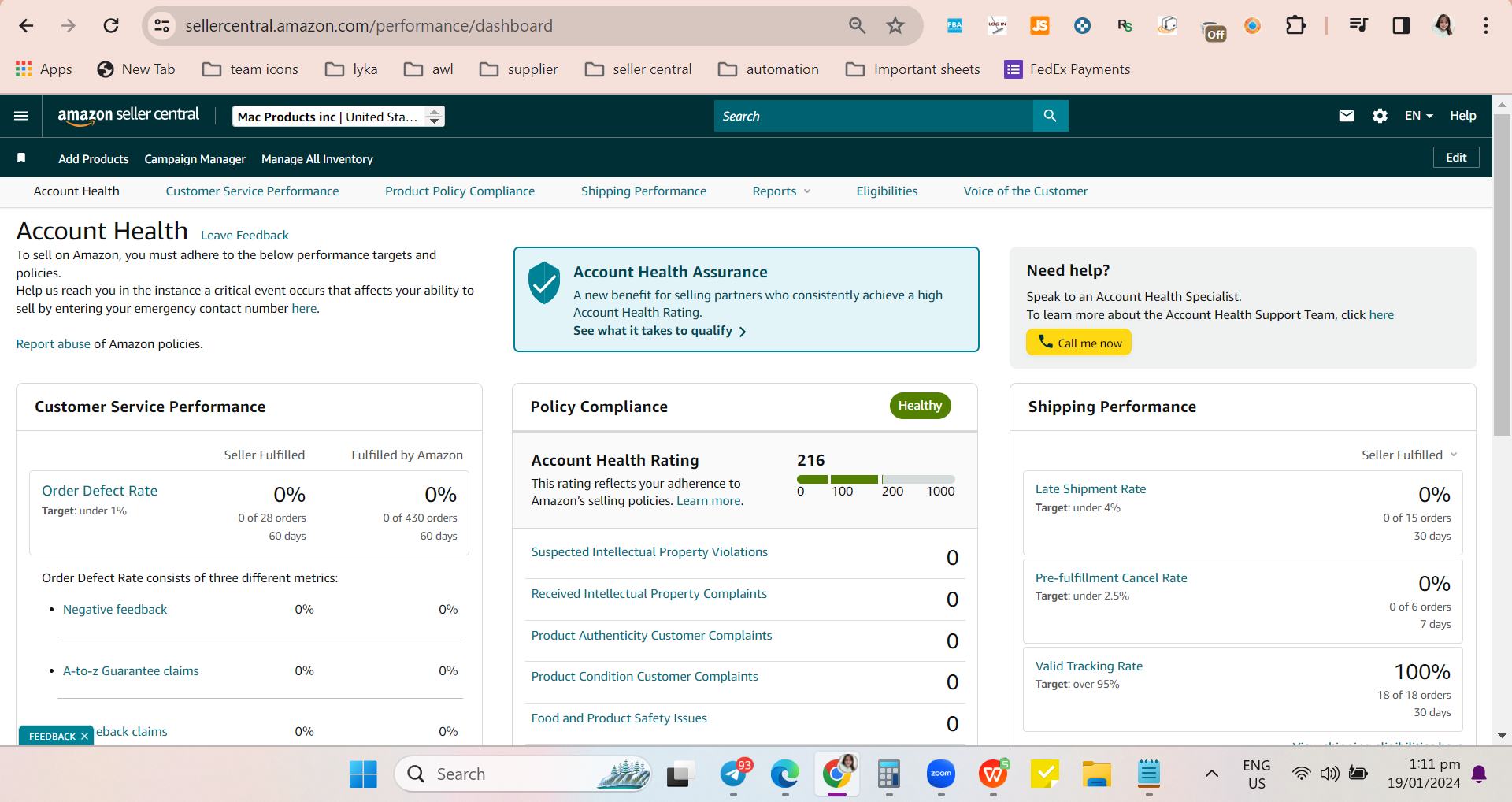This screenshot has width=1512, height=802.
Task: Open Suspected Intellectual Property Violations link
Action: [649, 552]
